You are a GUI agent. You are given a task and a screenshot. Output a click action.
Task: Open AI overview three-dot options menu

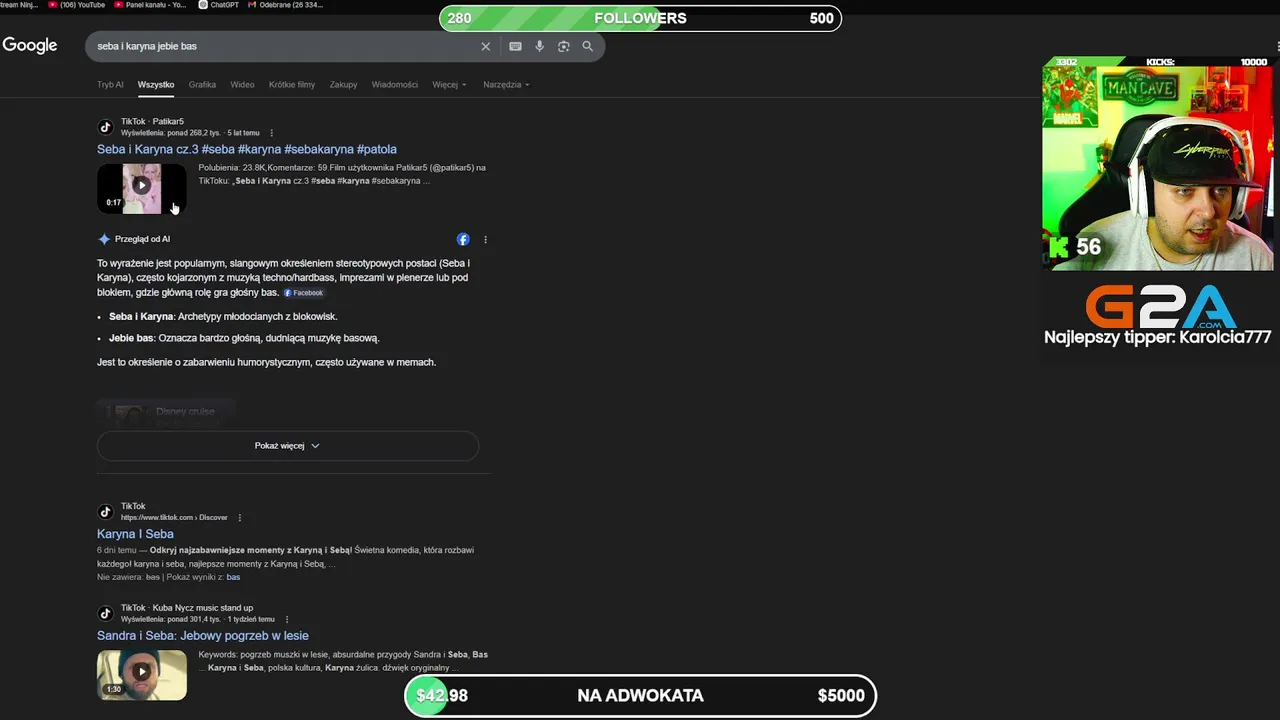click(486, 239)
